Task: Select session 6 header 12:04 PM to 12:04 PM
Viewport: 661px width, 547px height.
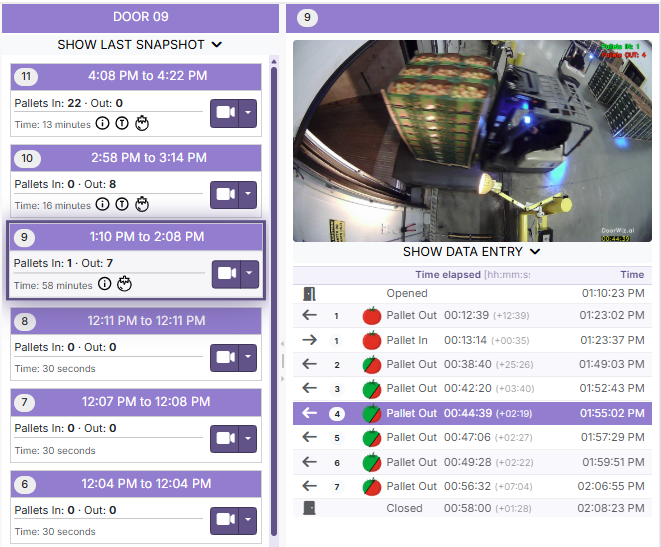Action: (x=136, y=484)
